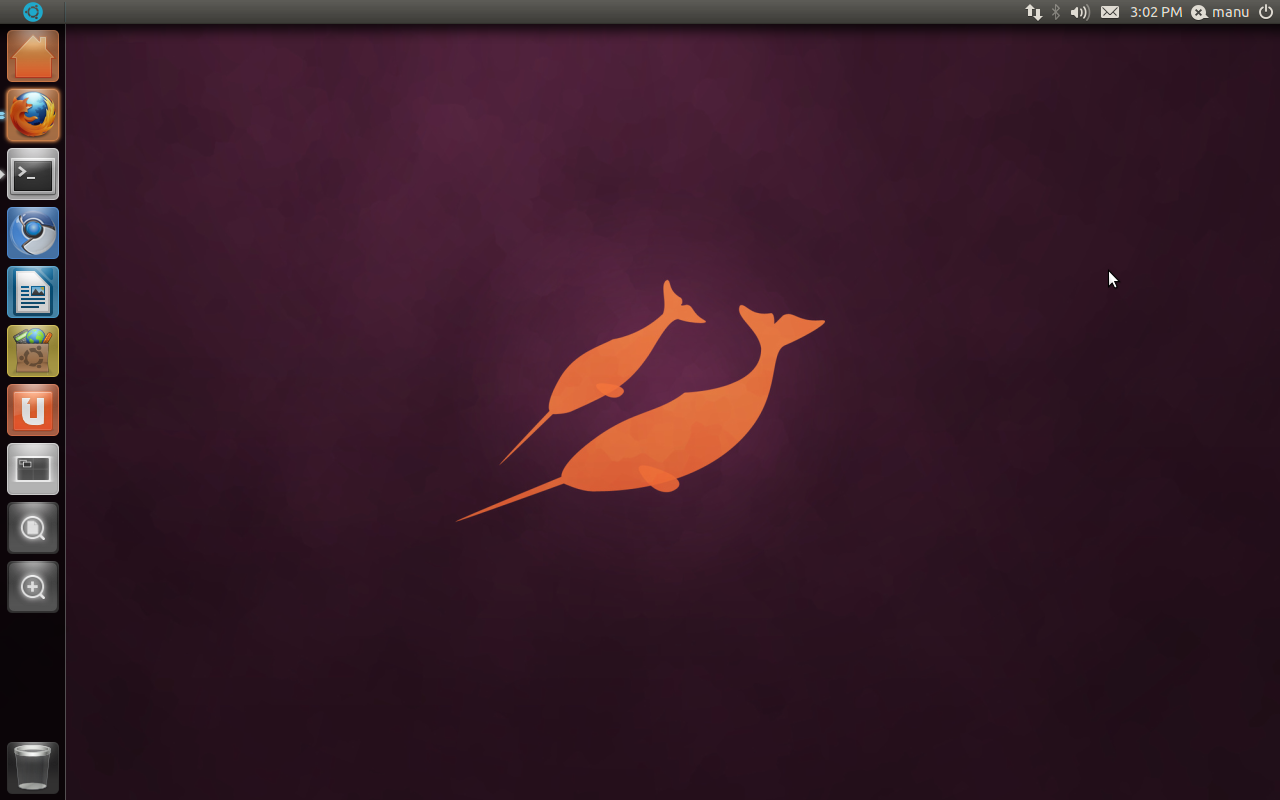Open the manu user menu
The width and height of the screenshot is (1280, 800).
pyautogui.click(x=1220, y=12)
